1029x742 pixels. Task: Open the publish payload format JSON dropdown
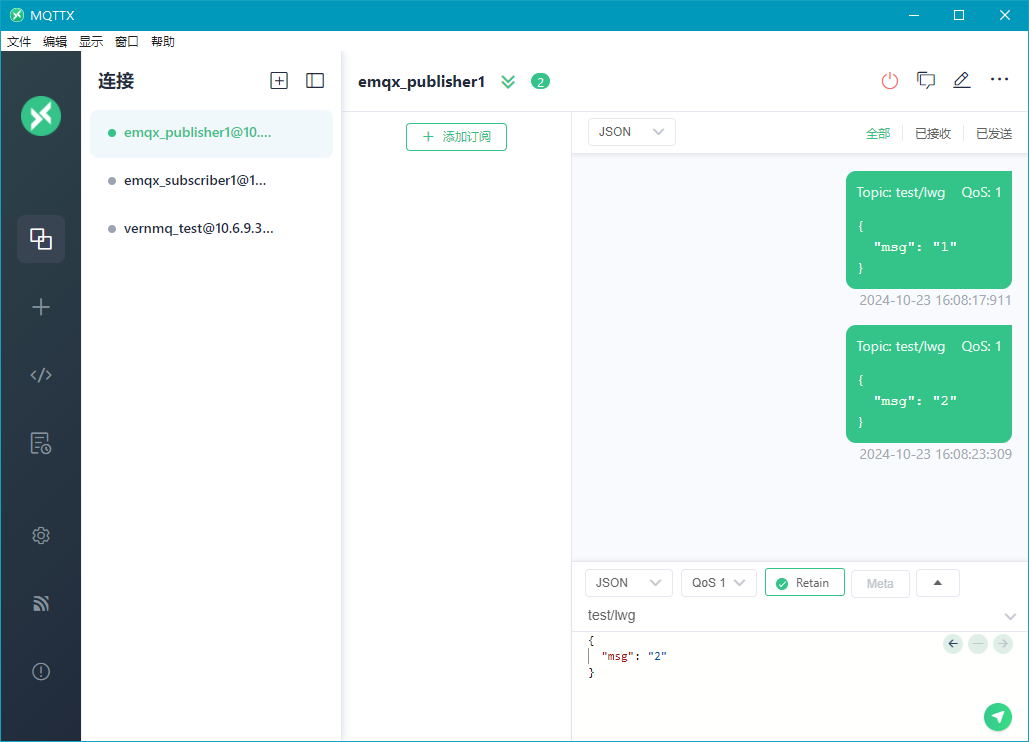coord(629,583)
